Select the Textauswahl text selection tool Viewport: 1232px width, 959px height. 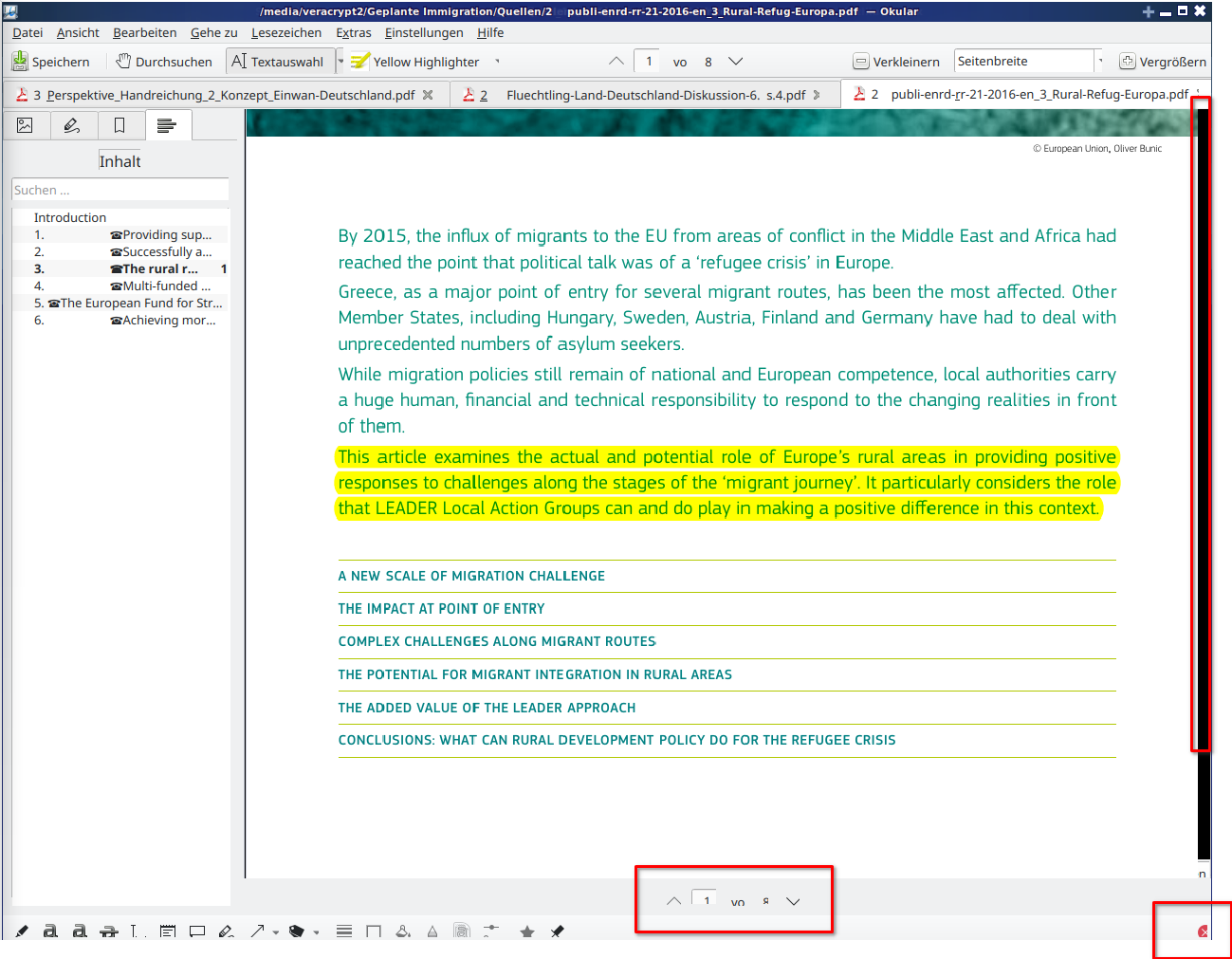click(279, 62)
